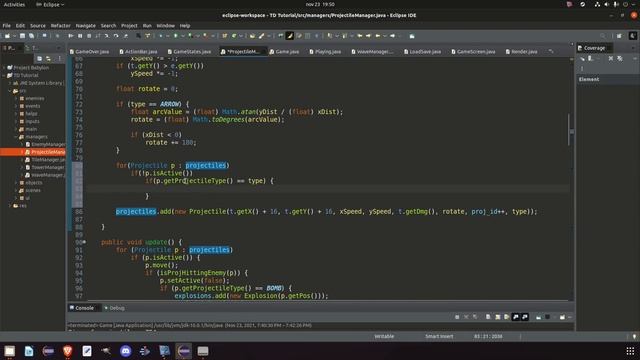Open Package Explorer view menu dots
This screenshot has width=640, height=360.
pos(60,58)
